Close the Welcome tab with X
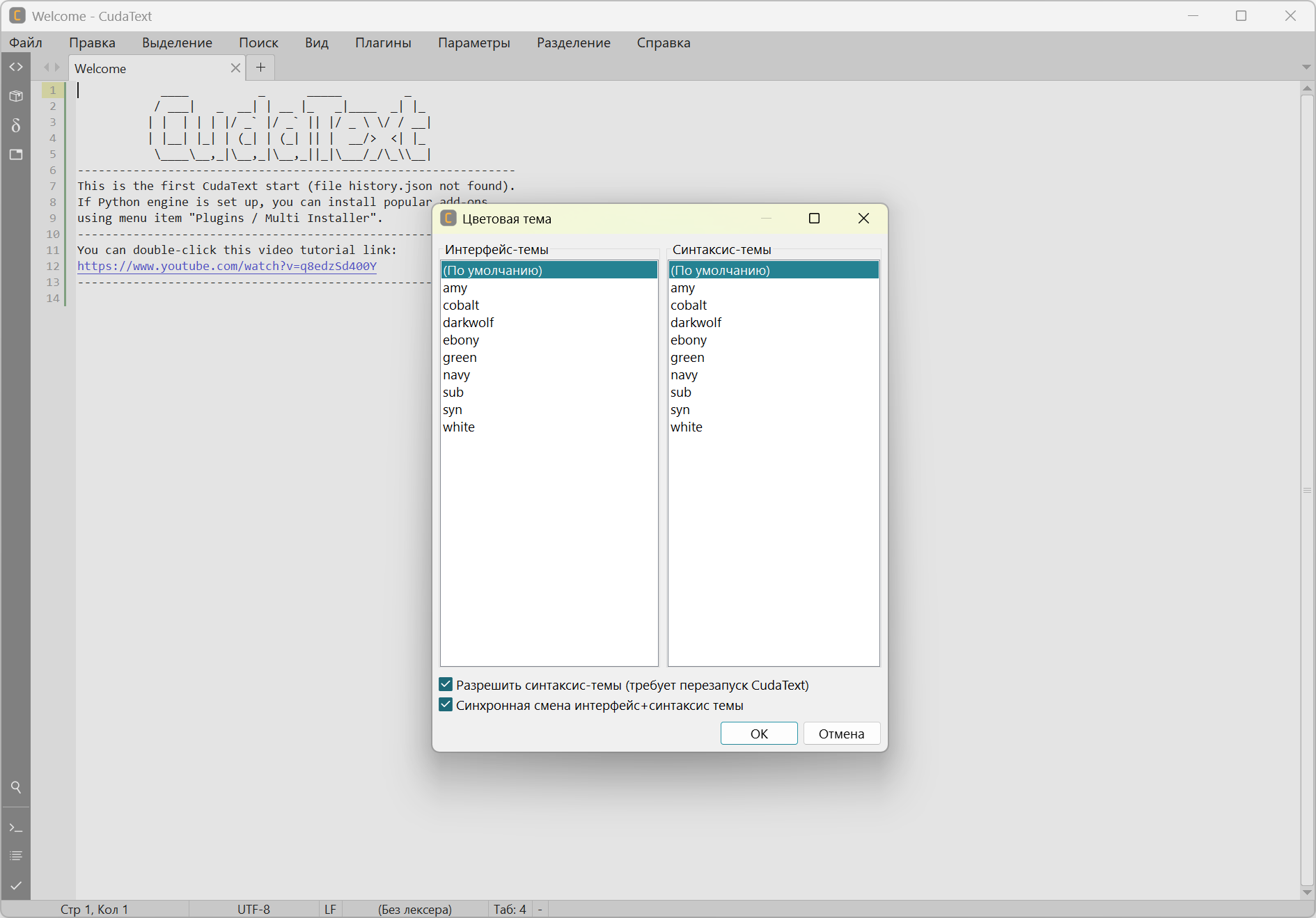 [235, 68]
